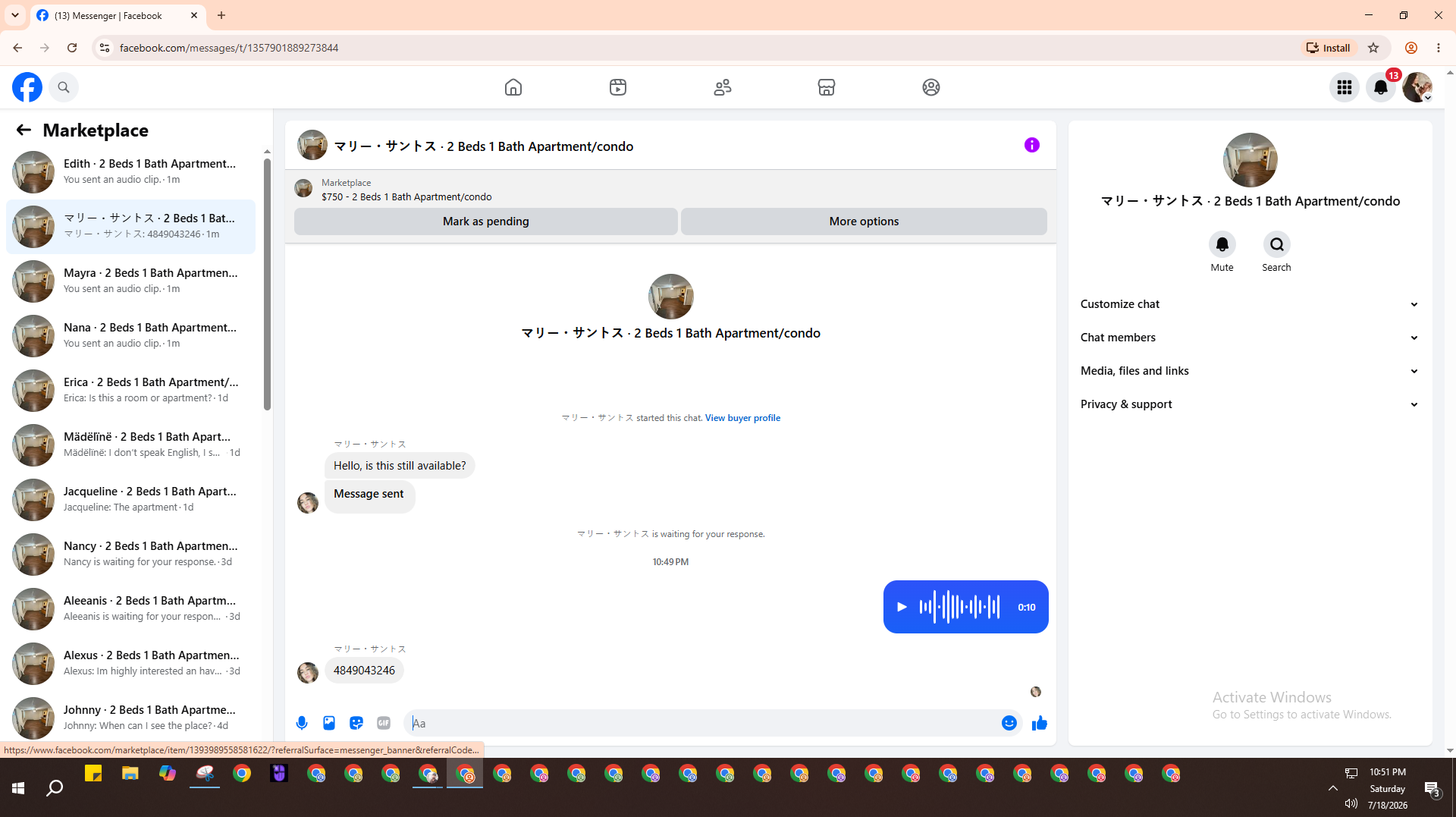Open the Groups icon in top navigation
This screenshot has height=817, width=1456.
[x=931, y=87]
